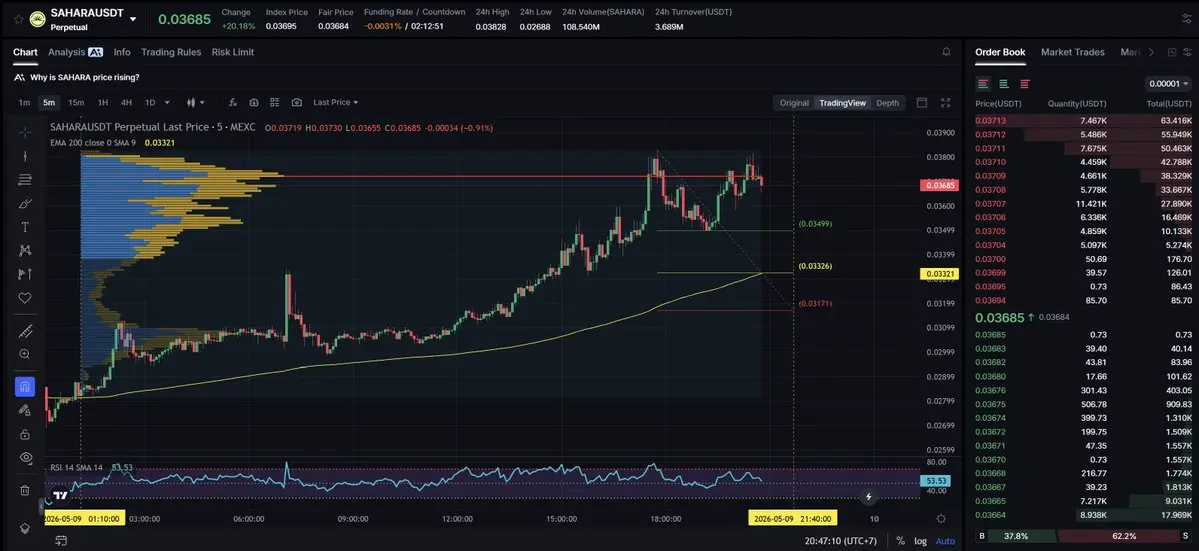This screenshot has width=1199, height=551.
Task: Switch to the Info tab
Action: 122,52
